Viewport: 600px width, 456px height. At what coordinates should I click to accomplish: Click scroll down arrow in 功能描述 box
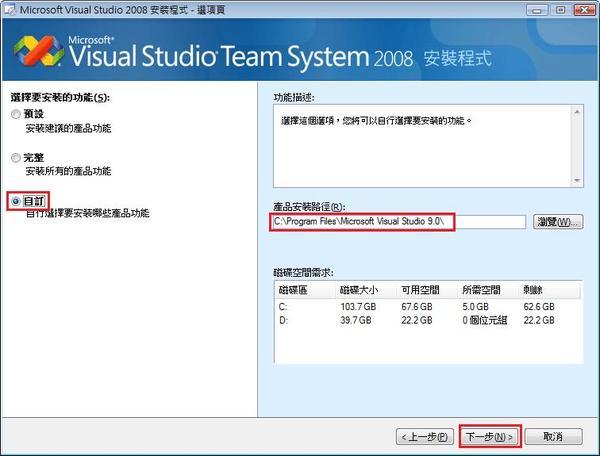[x=577, y=180]
